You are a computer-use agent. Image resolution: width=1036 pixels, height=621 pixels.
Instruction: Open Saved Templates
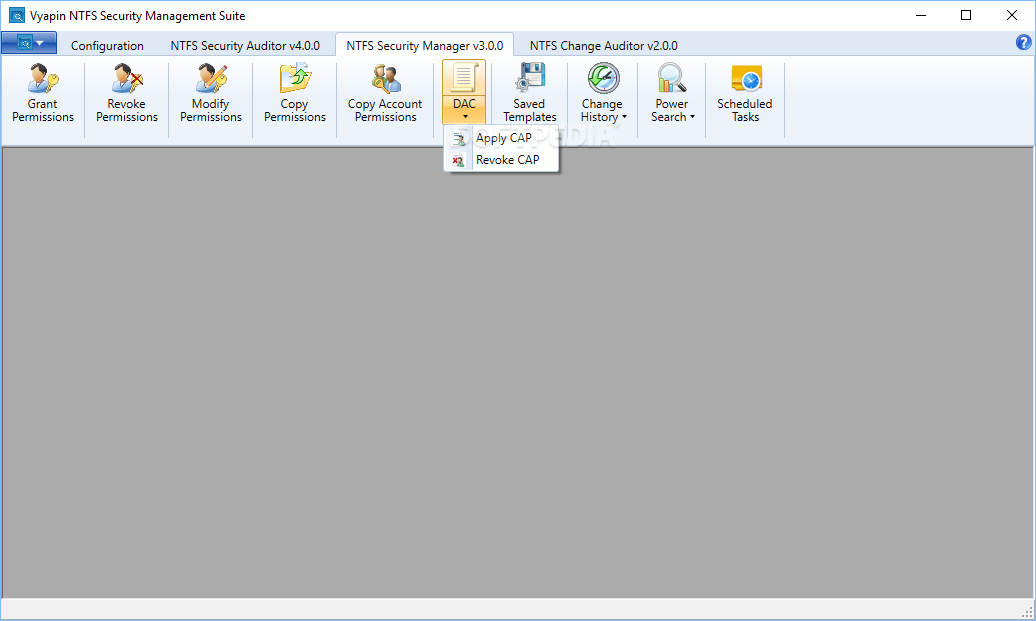529,93
